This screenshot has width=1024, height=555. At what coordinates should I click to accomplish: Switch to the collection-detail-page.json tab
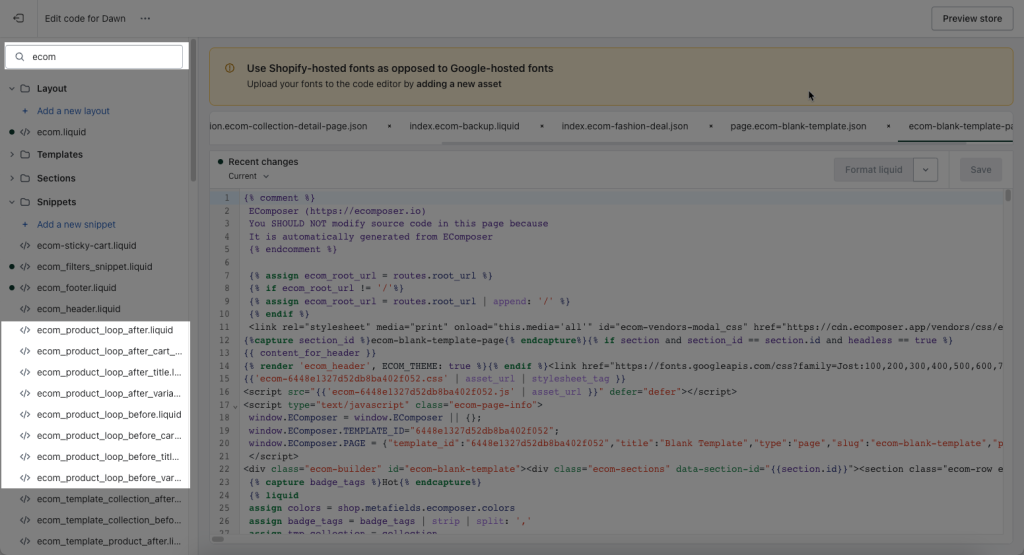click(288, 126)
